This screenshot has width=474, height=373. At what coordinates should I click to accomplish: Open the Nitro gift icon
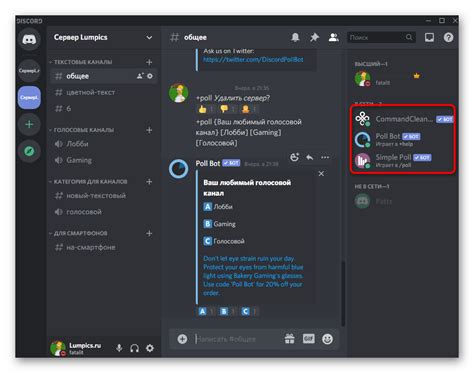coord(289,339)
